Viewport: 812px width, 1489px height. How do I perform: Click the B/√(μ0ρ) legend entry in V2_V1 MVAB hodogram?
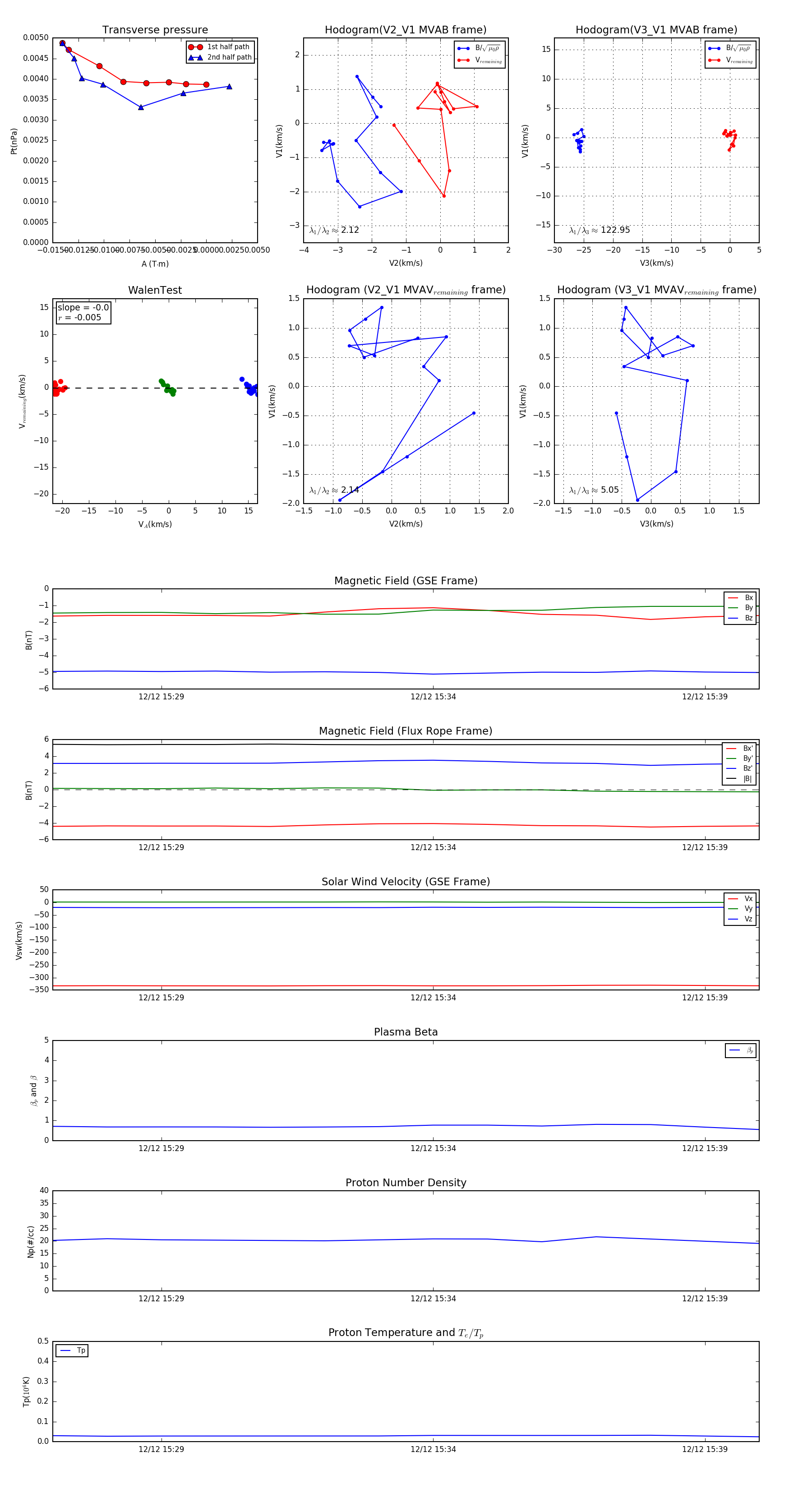coord(480,49)
